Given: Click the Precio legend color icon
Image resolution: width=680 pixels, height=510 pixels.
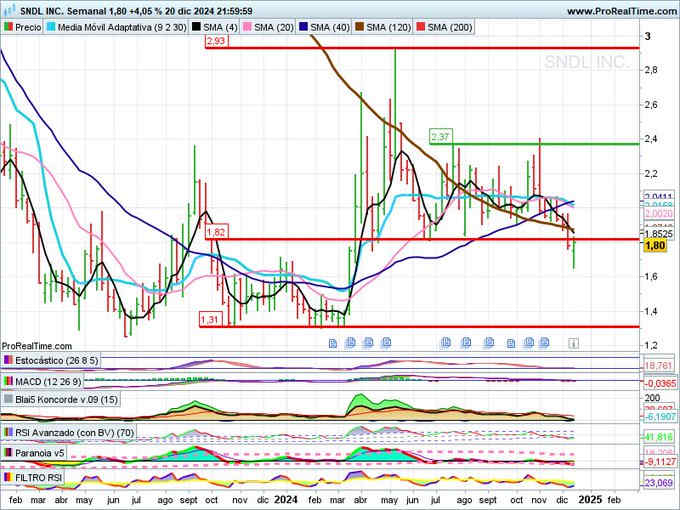Looking at the screenshot, I should [x=8, y=27].
